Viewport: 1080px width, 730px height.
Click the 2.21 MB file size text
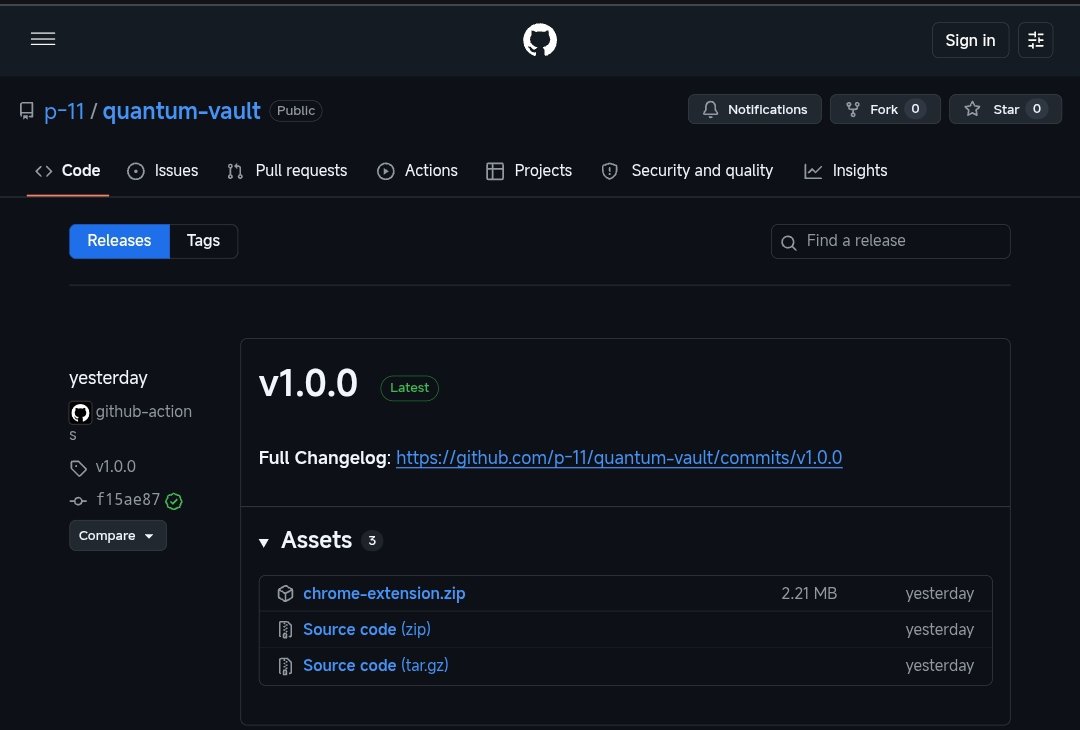809,594
